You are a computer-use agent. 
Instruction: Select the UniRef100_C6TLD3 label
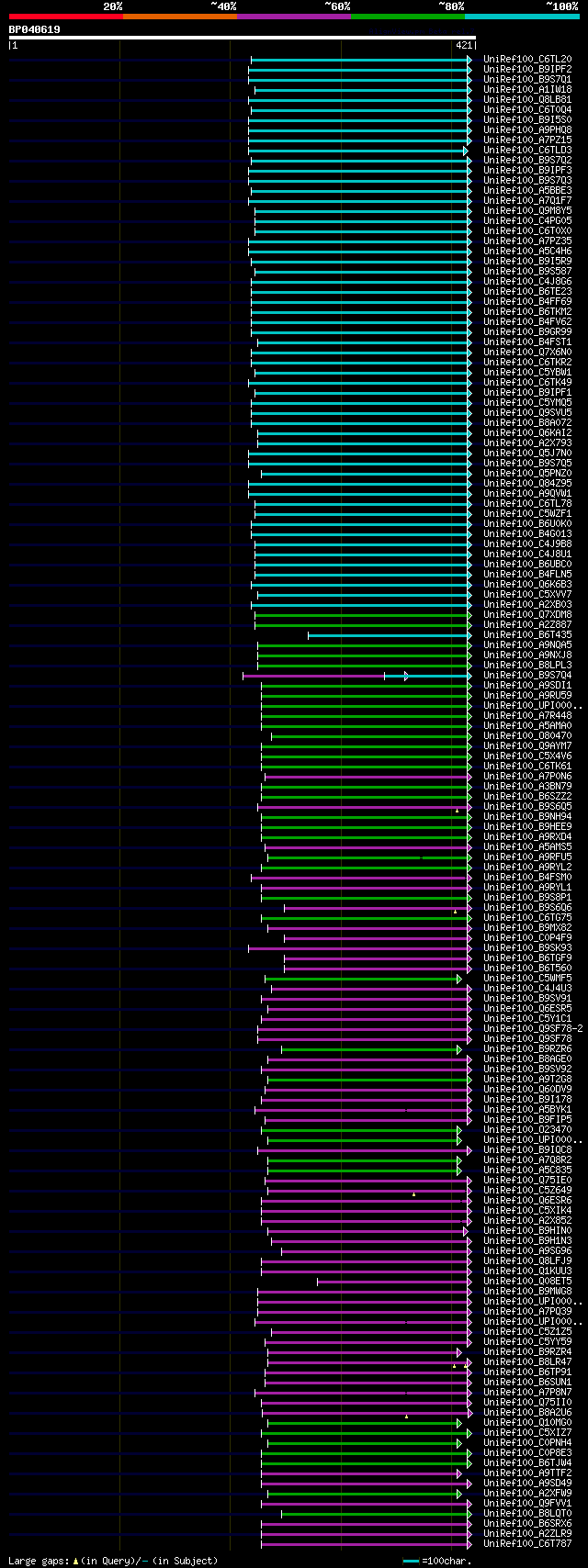(527, 151)
